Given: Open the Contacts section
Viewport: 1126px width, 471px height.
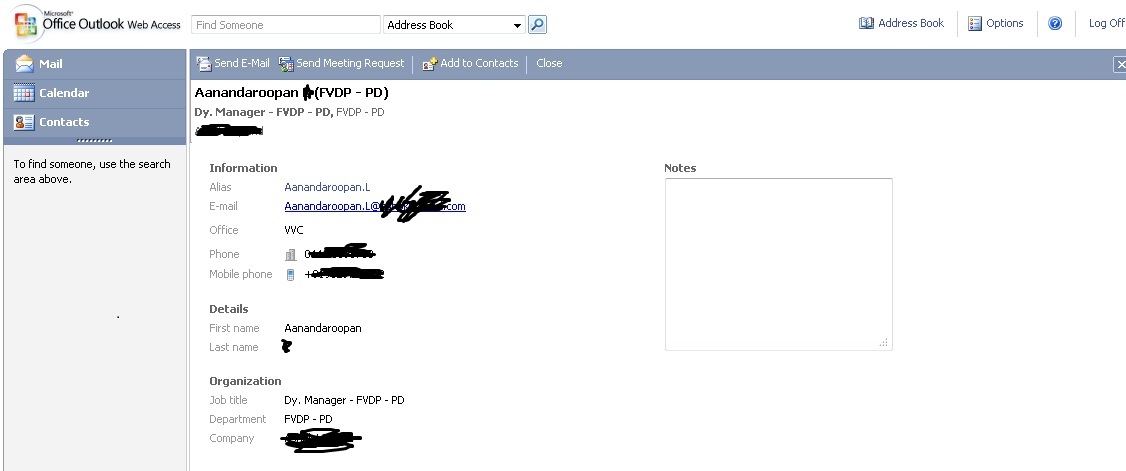Looking at the screenshot, I should point(95,122).
